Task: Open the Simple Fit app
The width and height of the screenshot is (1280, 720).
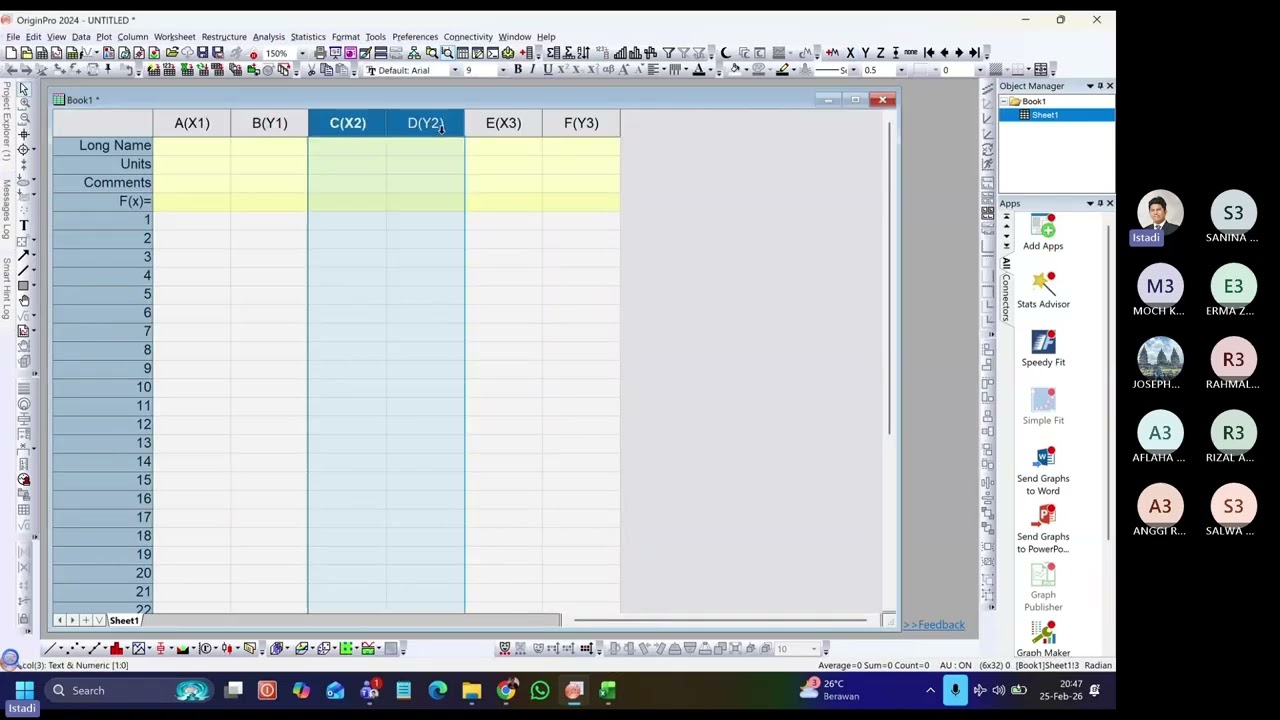Action: pyautogui.click(x=1043, y=407)
